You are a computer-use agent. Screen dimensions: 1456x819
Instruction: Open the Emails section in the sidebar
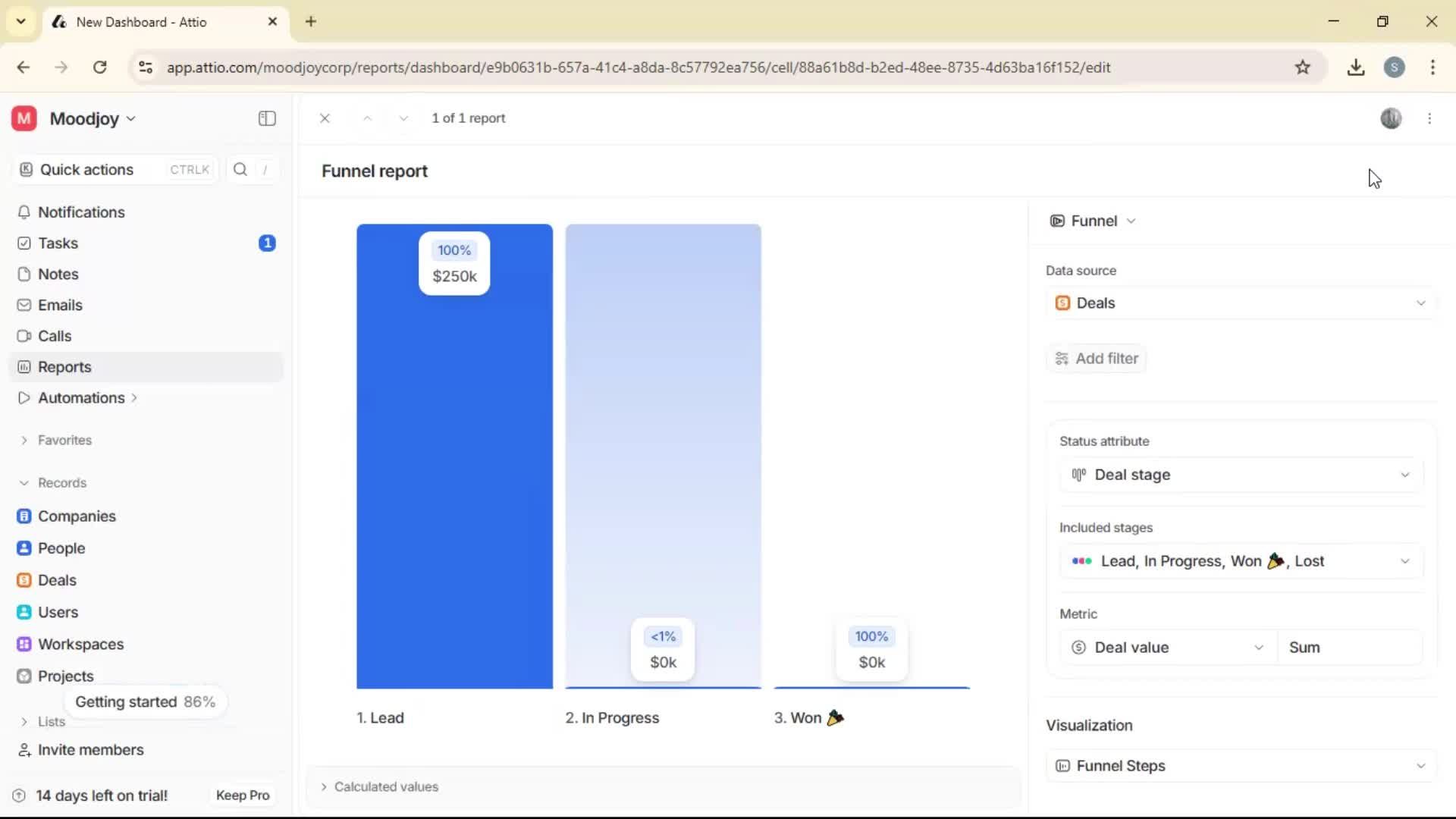pyautogui.click(x=61, y=305)
